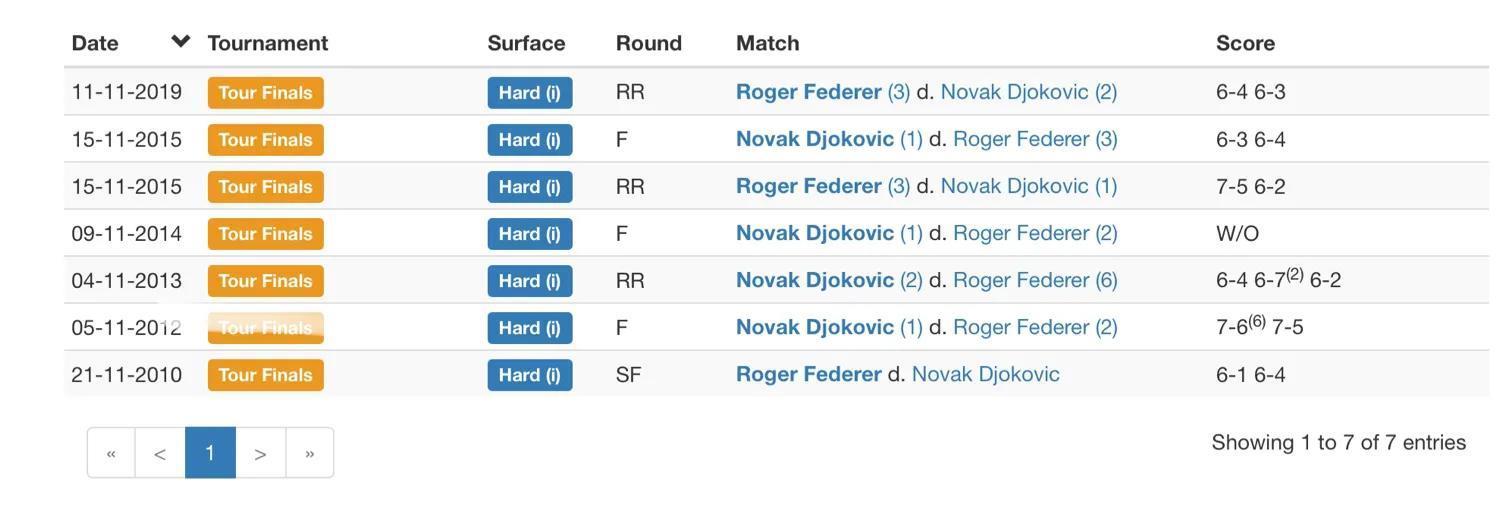Sort table by Surface column header
The image size is (1500, 509).
coord(526,43)
